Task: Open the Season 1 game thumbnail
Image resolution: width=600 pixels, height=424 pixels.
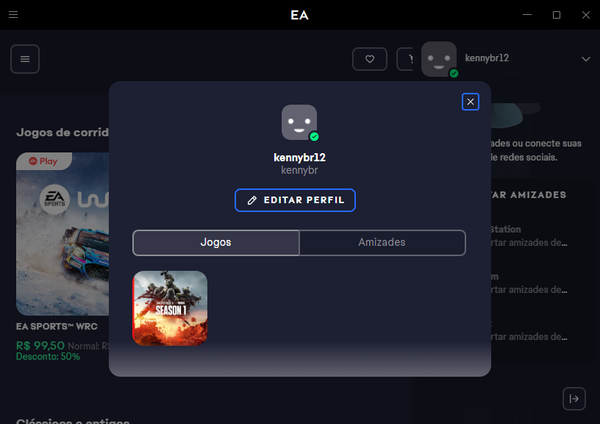Action: coord(170,308)
